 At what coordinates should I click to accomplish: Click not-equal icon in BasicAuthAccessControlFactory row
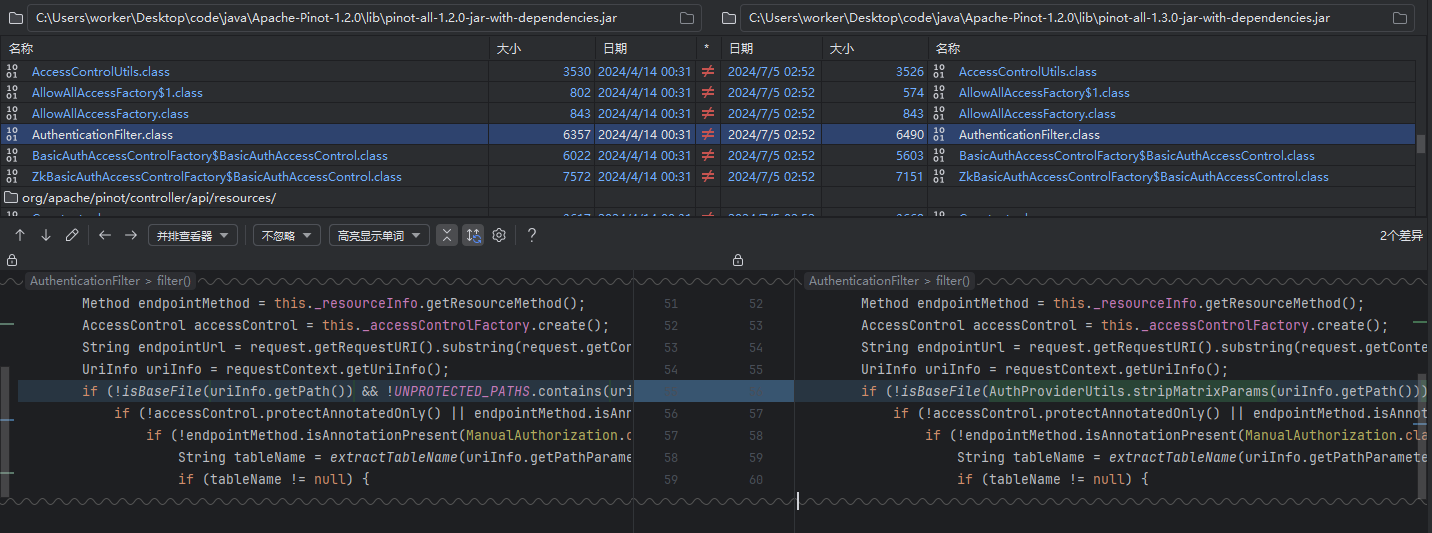click(709, 155)
